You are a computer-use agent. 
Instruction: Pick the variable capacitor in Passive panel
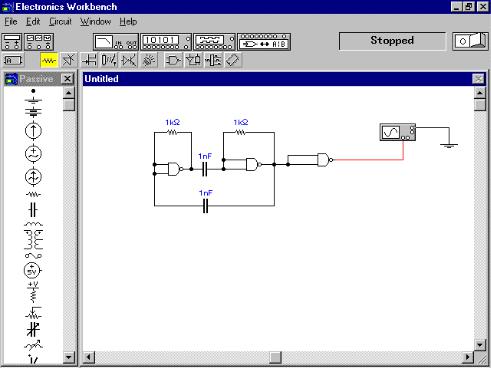33,330
